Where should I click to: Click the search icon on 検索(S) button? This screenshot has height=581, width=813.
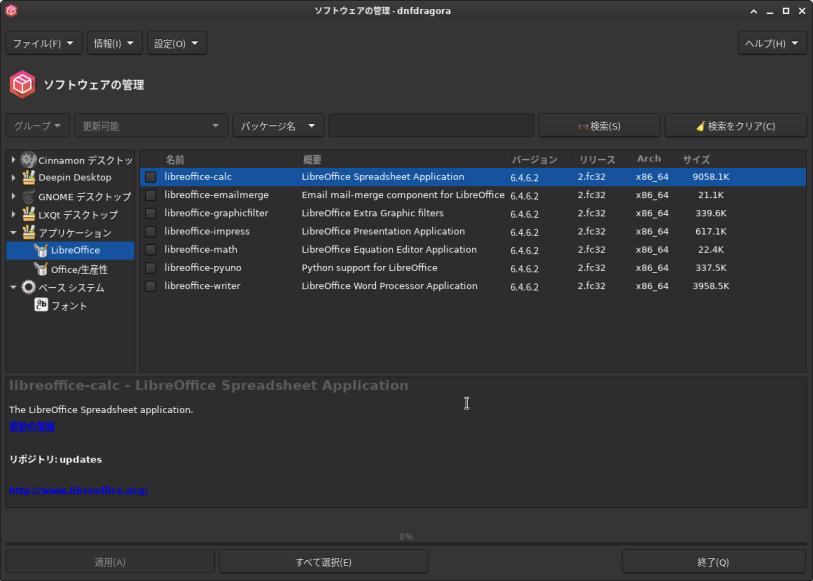pos(583,126)
